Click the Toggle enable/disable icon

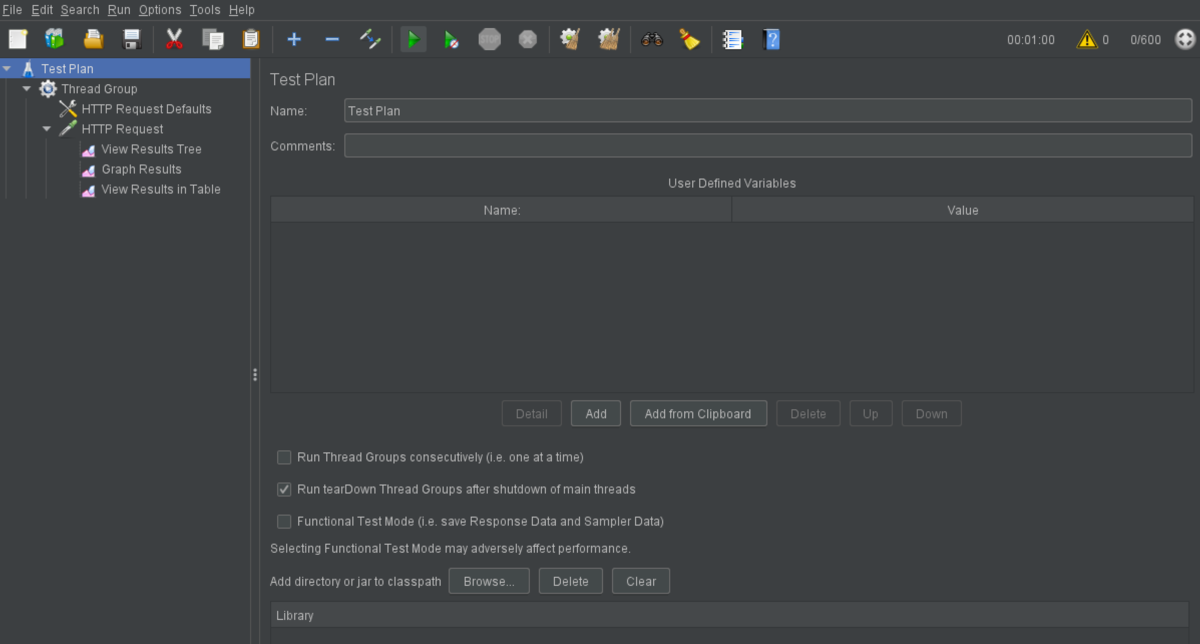371,39
